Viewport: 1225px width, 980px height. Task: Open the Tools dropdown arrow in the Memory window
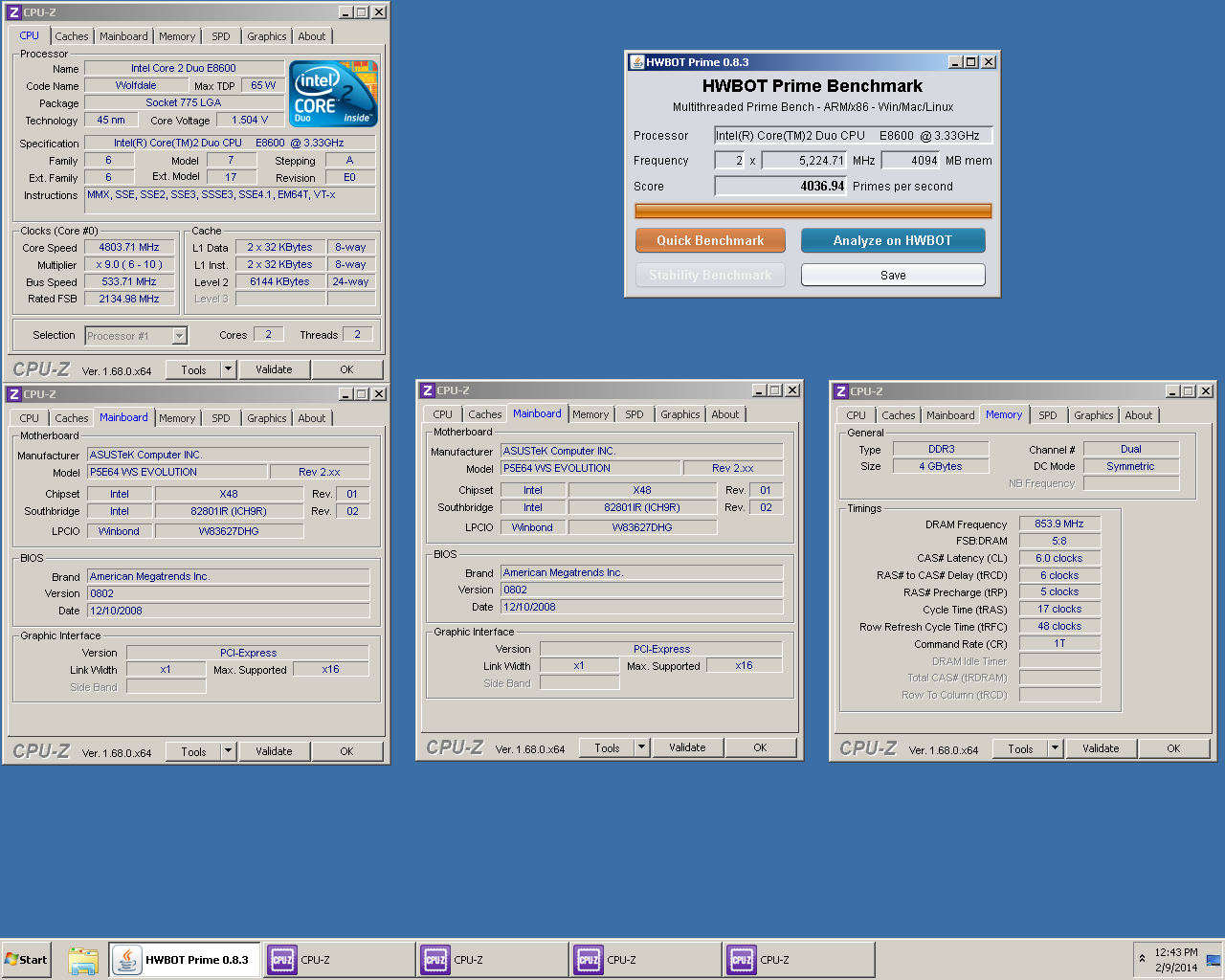pyautogui.click(x=1055, y=748)
